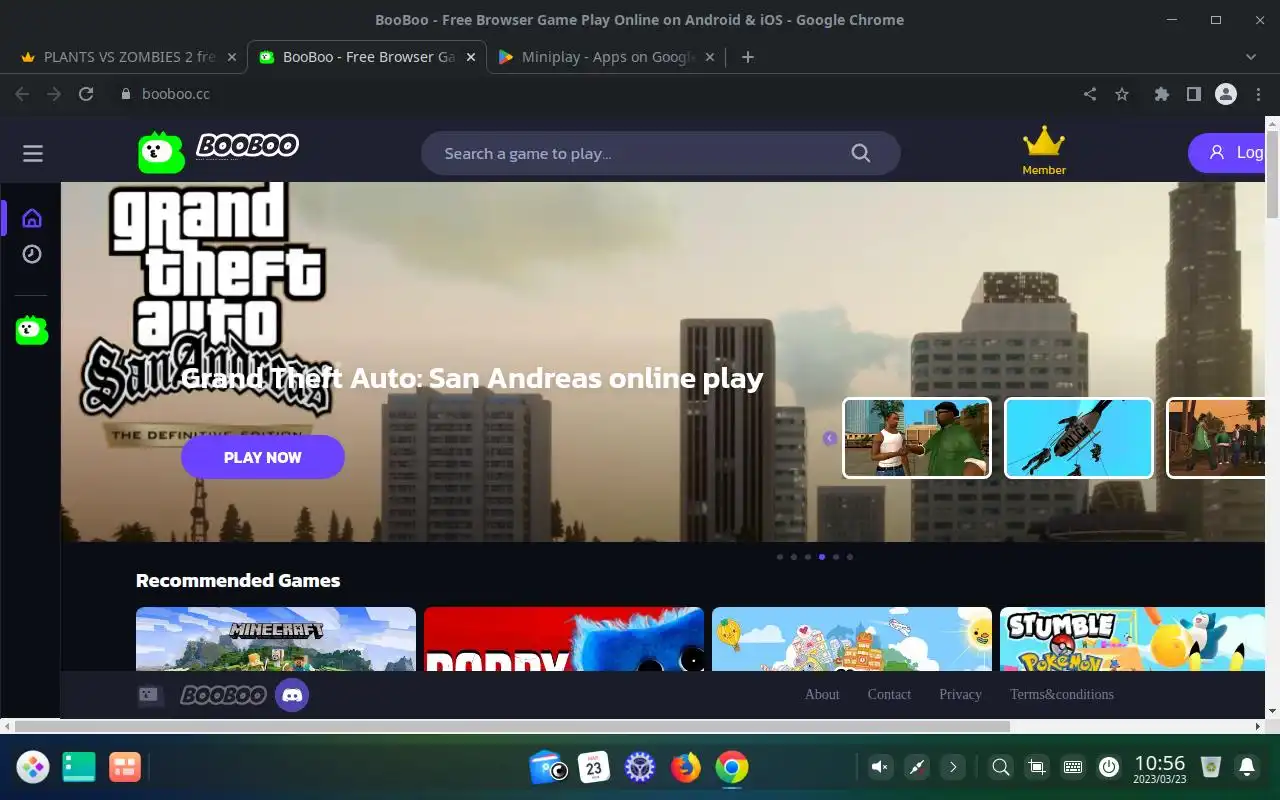This screenshot has height=800, width=1280.
Task: Open the Member crown icon
Action: (x=1044, y=142)
